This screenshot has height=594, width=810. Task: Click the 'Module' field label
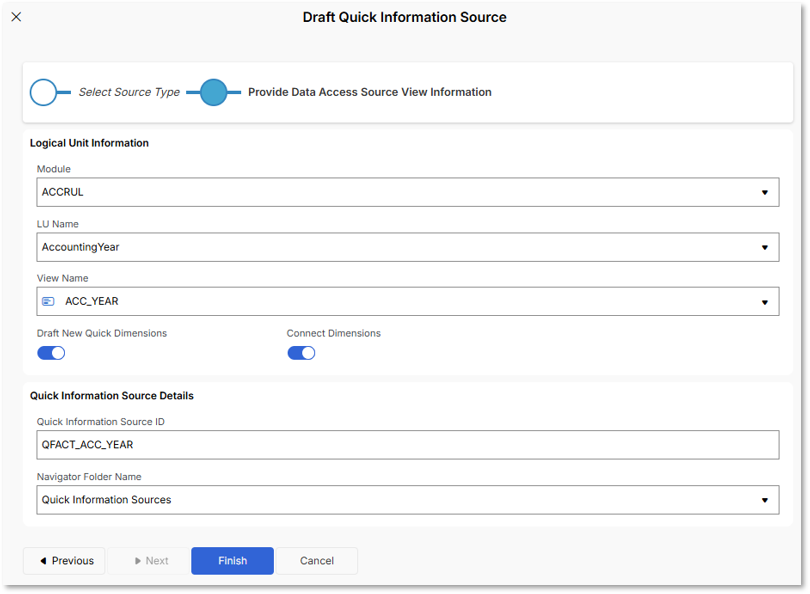pos(54,169)
